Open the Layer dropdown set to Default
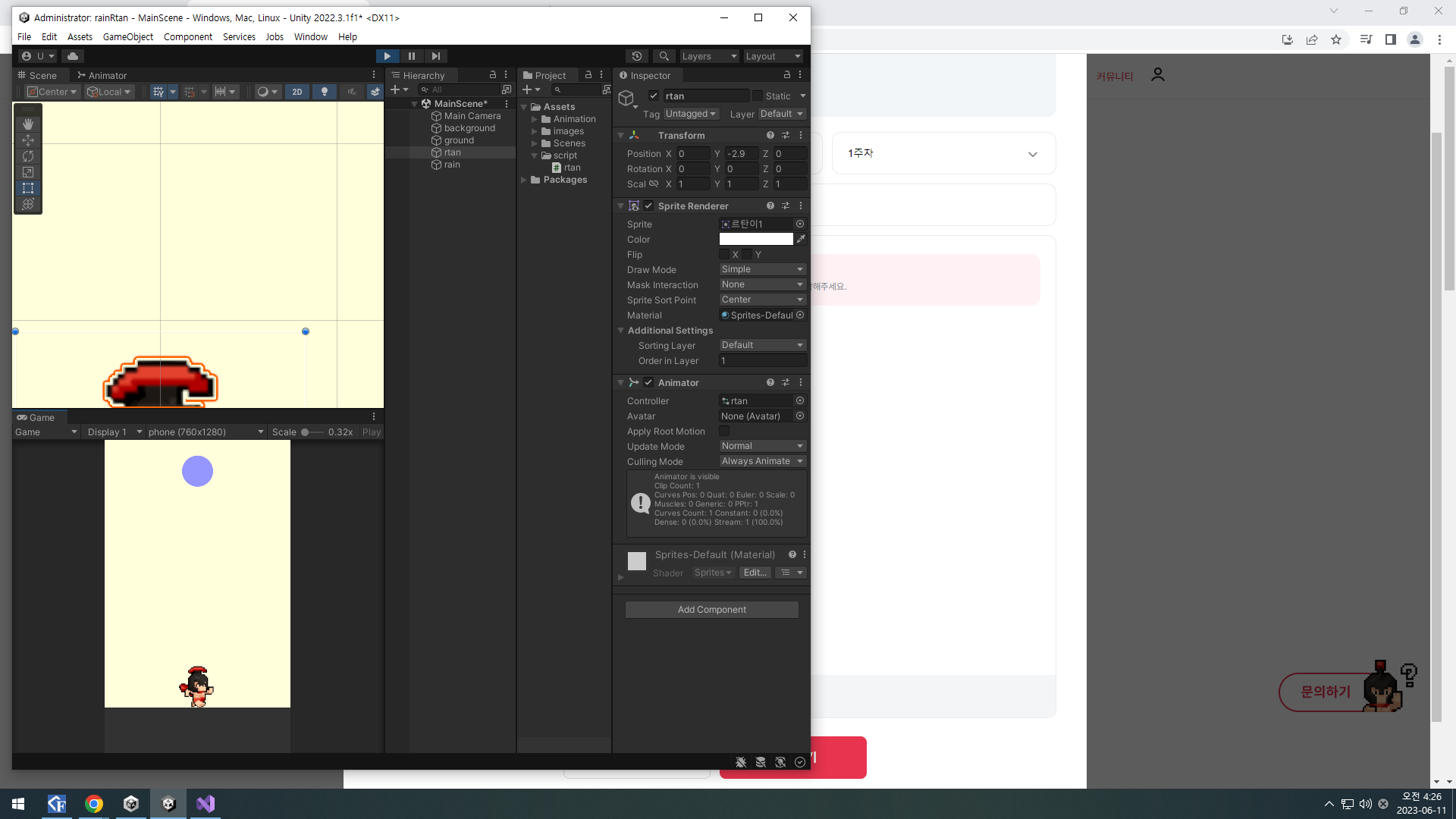Viewport: 1456px width, 819px height. [782, 114]
